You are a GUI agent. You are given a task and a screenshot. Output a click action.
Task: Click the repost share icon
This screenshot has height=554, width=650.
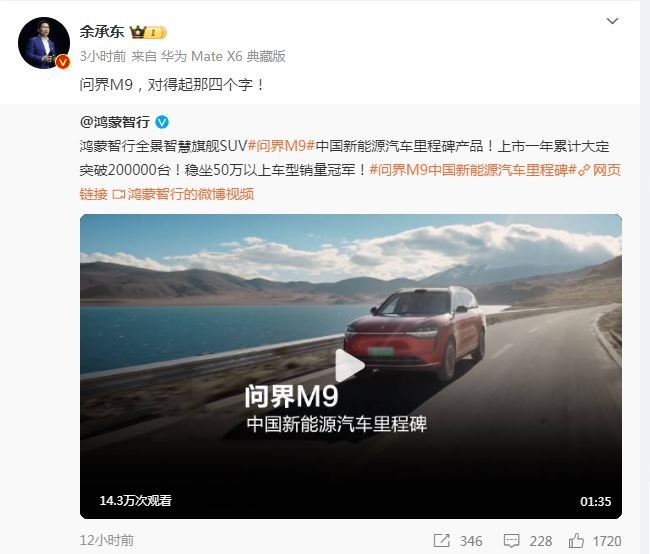441,541
